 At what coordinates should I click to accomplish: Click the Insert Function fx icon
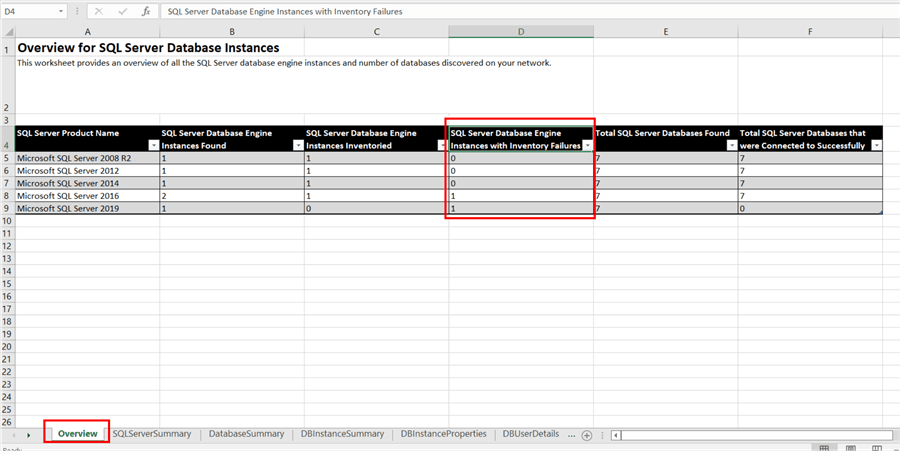146,11
